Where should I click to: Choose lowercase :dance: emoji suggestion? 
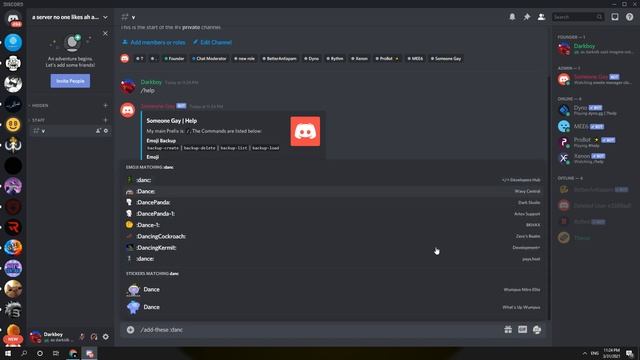point(333,259)
